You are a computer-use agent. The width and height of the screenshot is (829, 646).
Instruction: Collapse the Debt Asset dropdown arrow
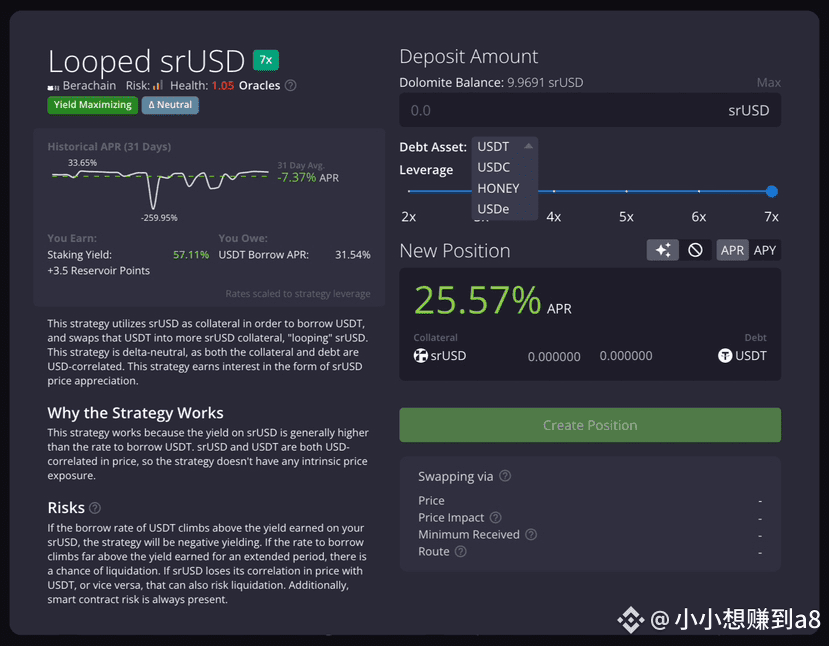tap(528, 146)
